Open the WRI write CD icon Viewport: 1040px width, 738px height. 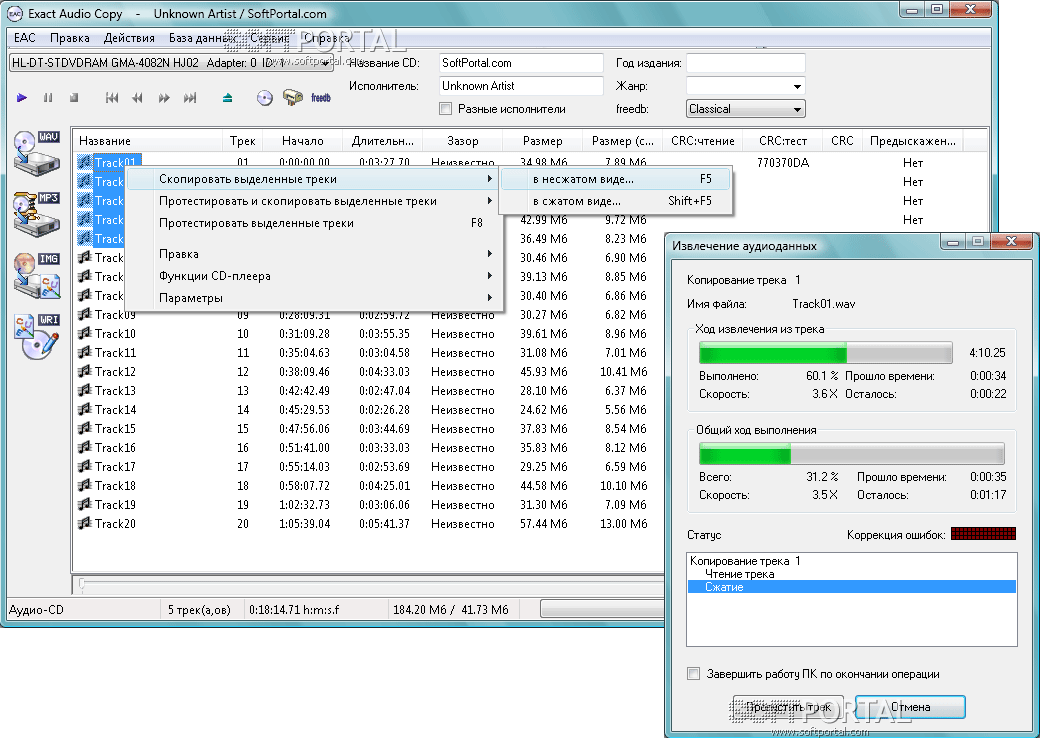point(37,336)
